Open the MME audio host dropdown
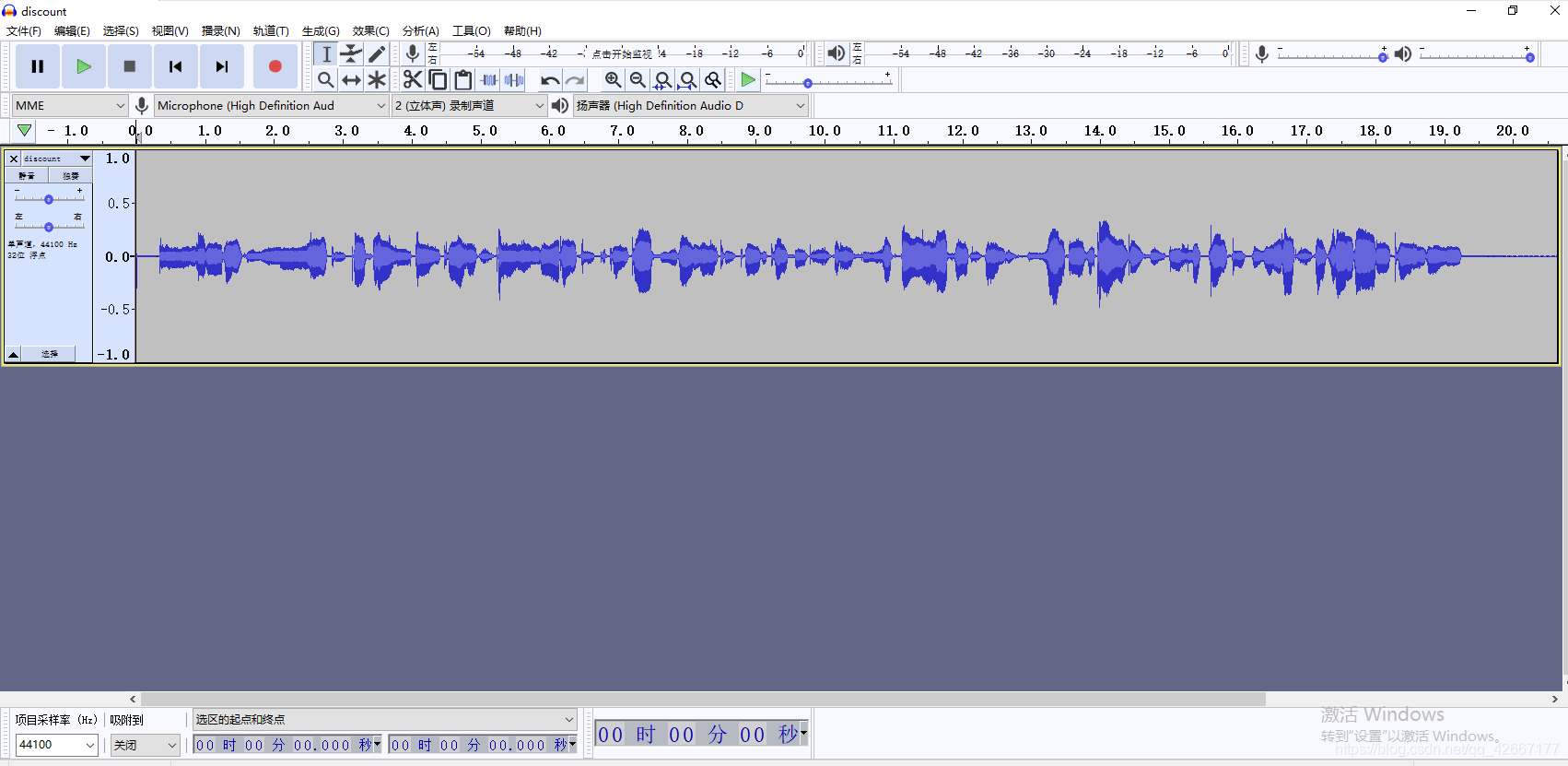 tap(70, 106)
